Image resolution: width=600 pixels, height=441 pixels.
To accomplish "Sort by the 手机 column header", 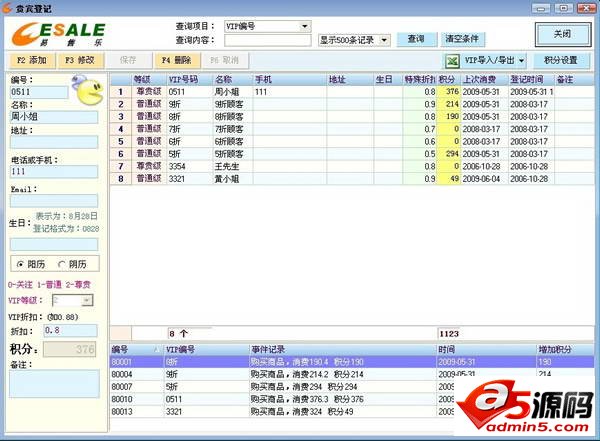I will [290, 80].
